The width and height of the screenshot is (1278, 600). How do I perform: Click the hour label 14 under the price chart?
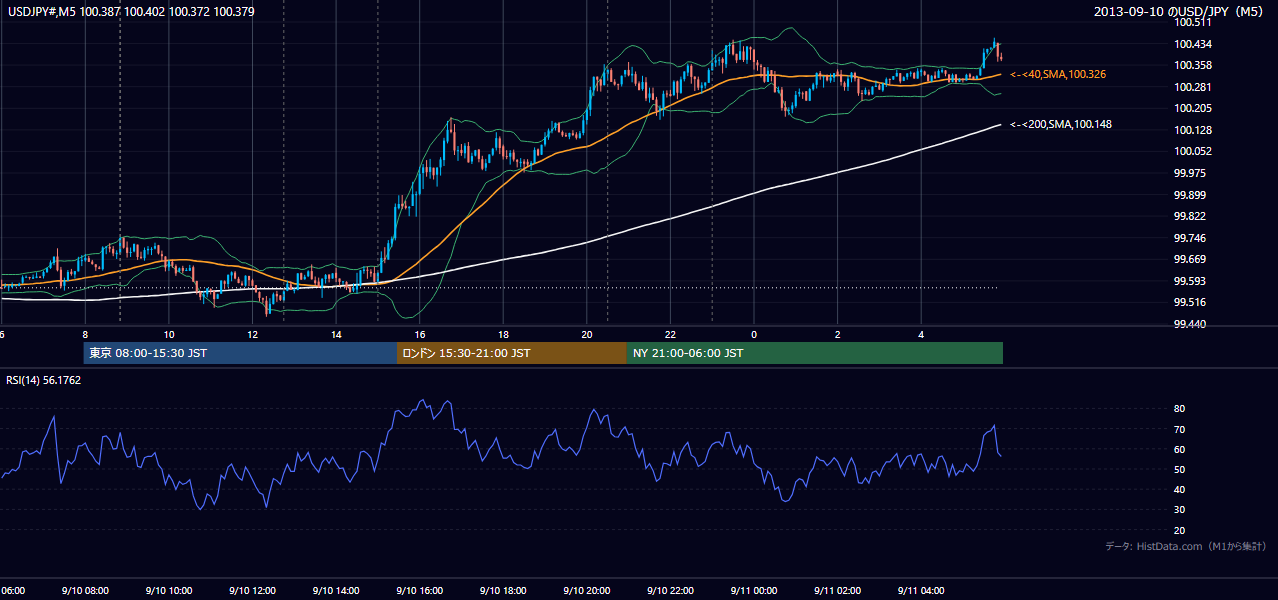(336, 334)
